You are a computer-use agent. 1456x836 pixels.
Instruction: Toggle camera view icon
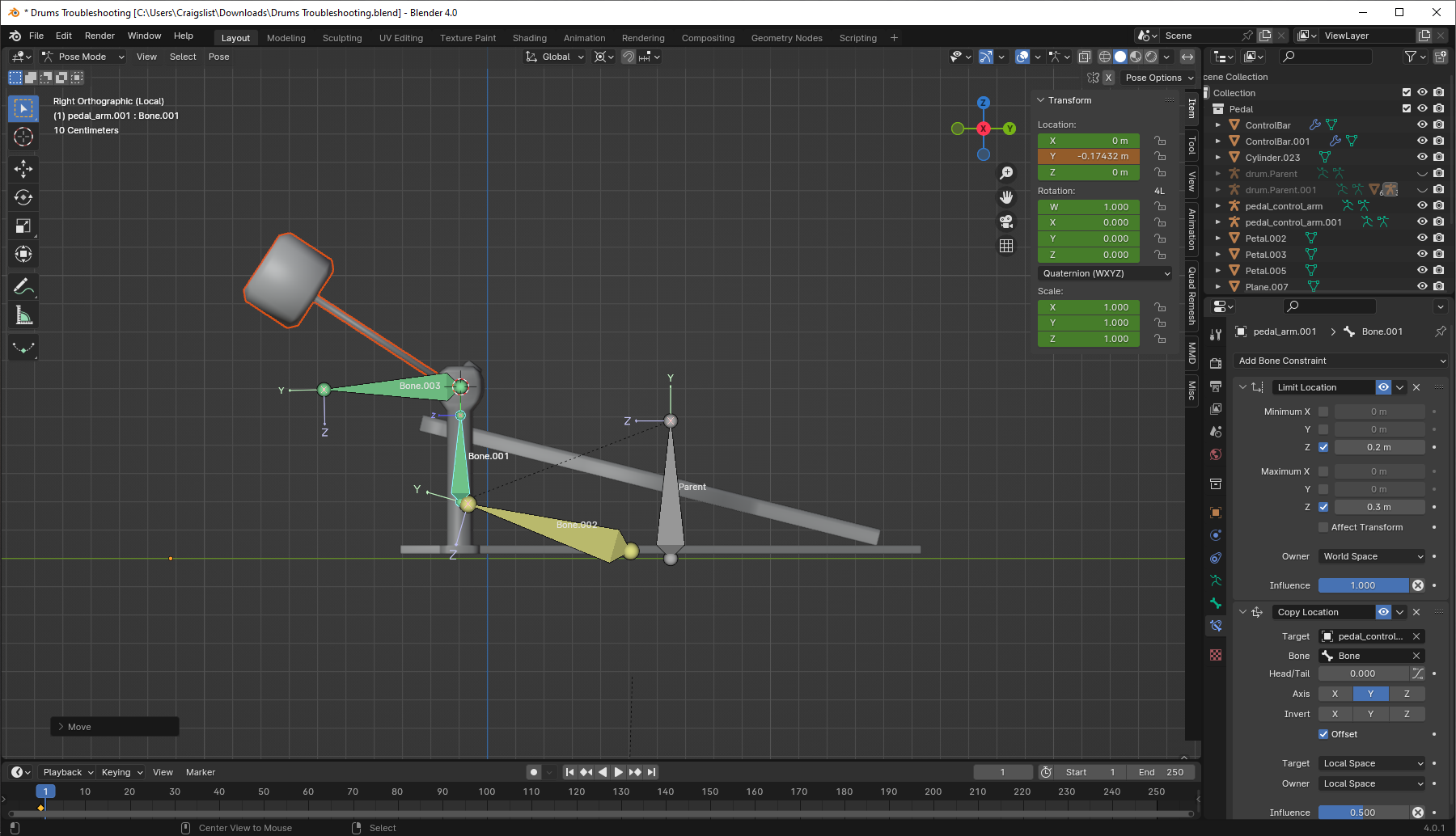click(x=1006, y=222)
